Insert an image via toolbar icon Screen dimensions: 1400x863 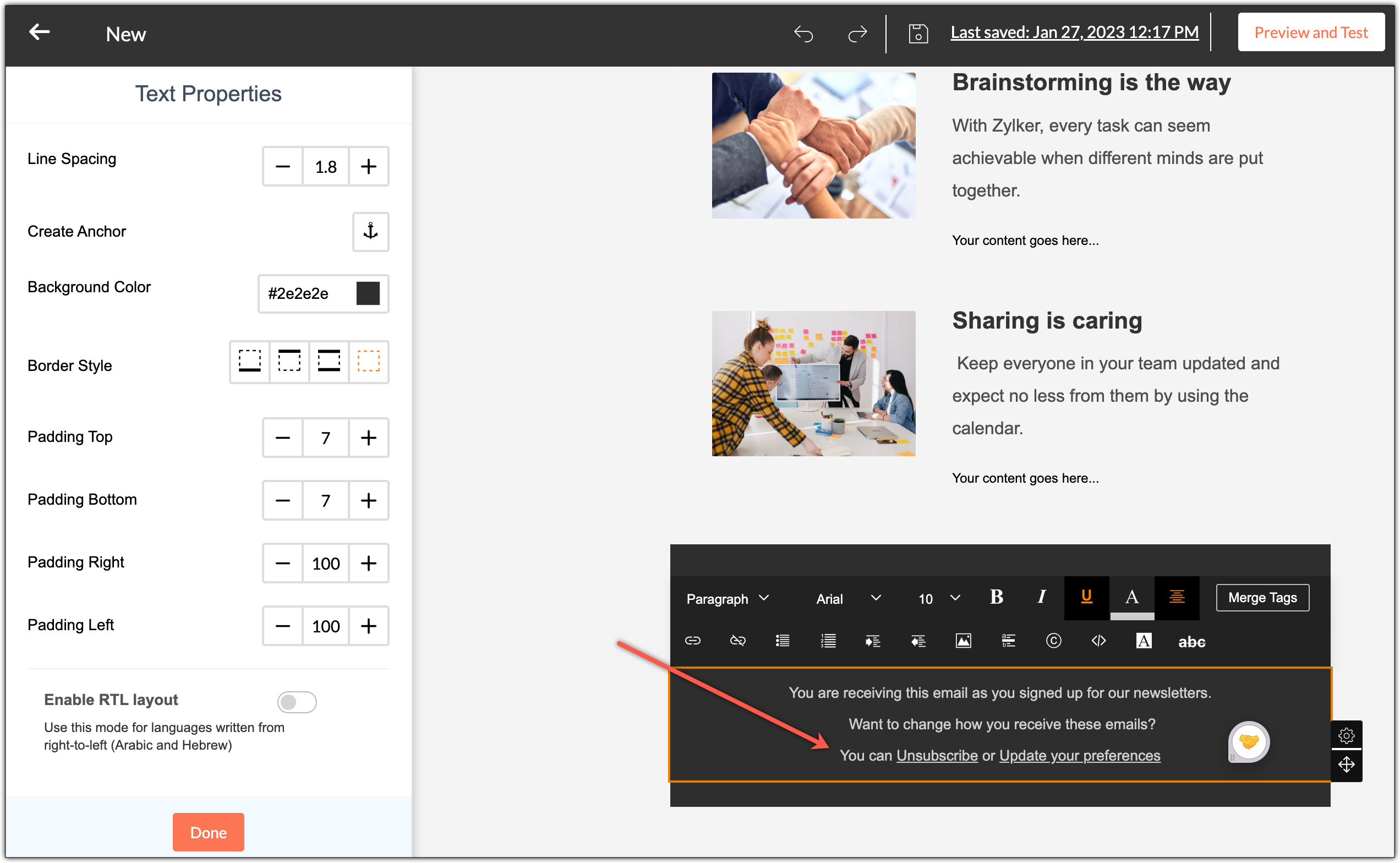tap(963, 641)
